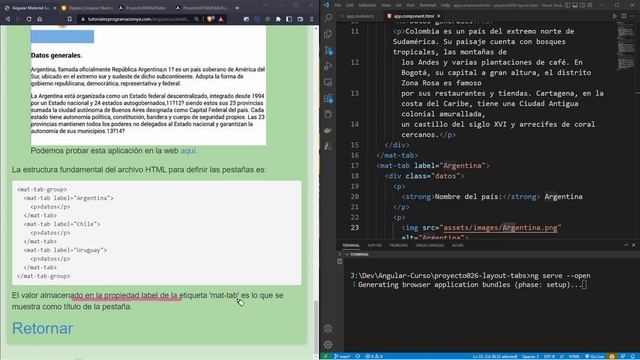The height and width of the screenshot is (360, 640).
Task: Open the Accounts icon in VS Code
Action: pyautogui.click(x=328, y=329)
